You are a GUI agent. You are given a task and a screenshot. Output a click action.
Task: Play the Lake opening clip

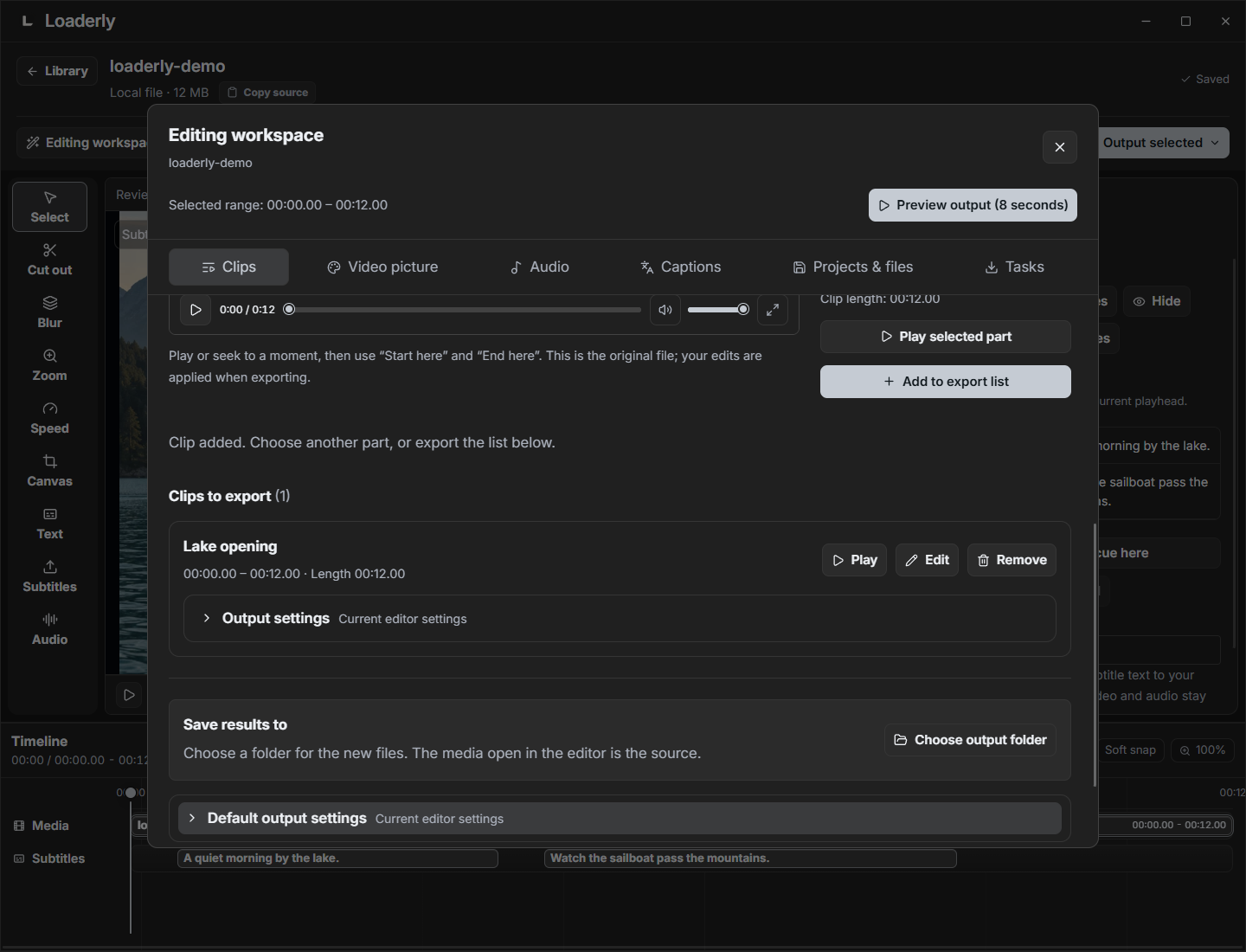point(854,560)
